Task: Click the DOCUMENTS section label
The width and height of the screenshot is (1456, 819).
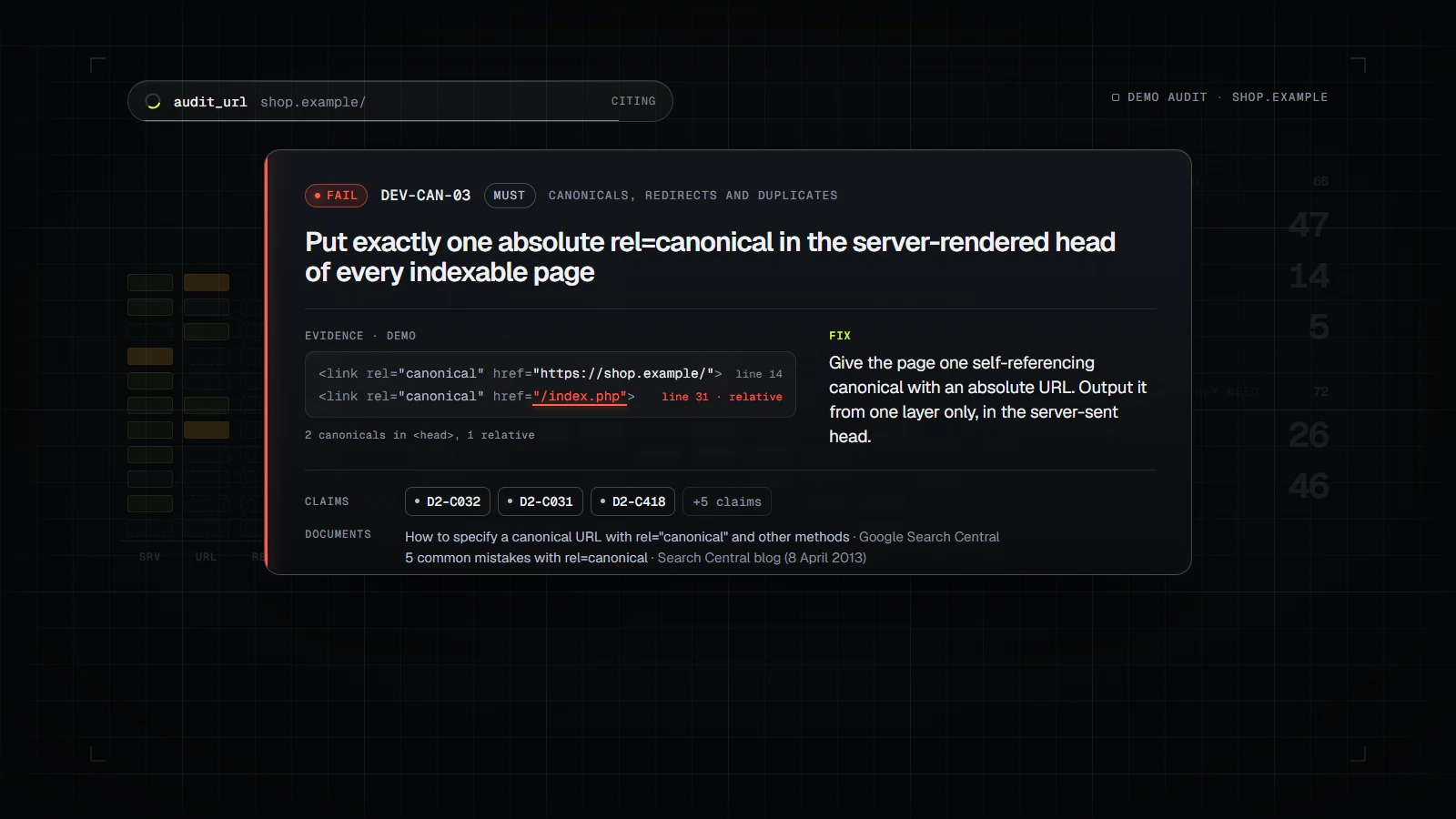Action: (x=338, y=534)
